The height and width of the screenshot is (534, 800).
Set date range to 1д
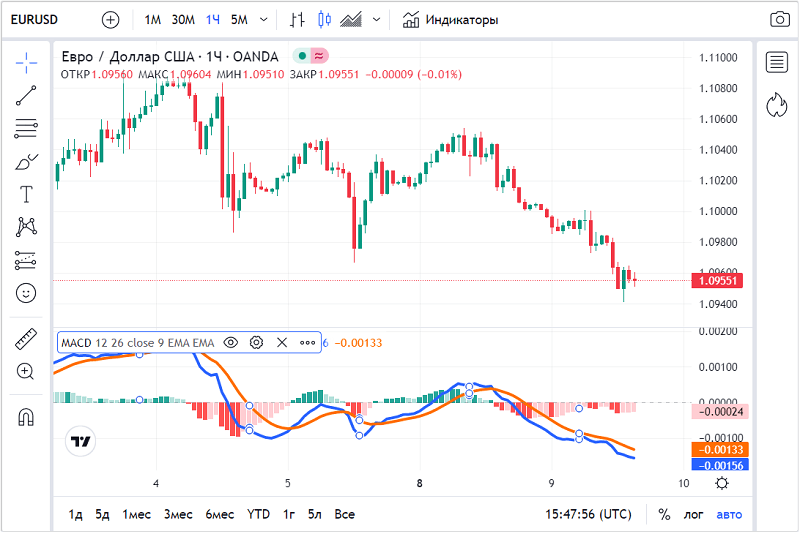(x=76, y=514)
